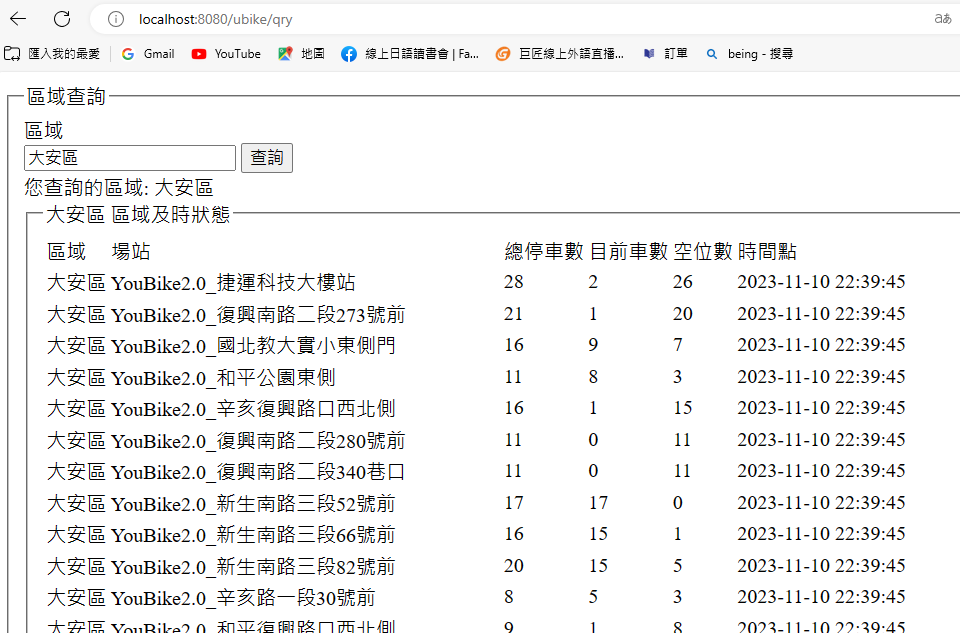Open 訂單 bookmark
Screen dimensions: 960x633
[x=666, y=54]
